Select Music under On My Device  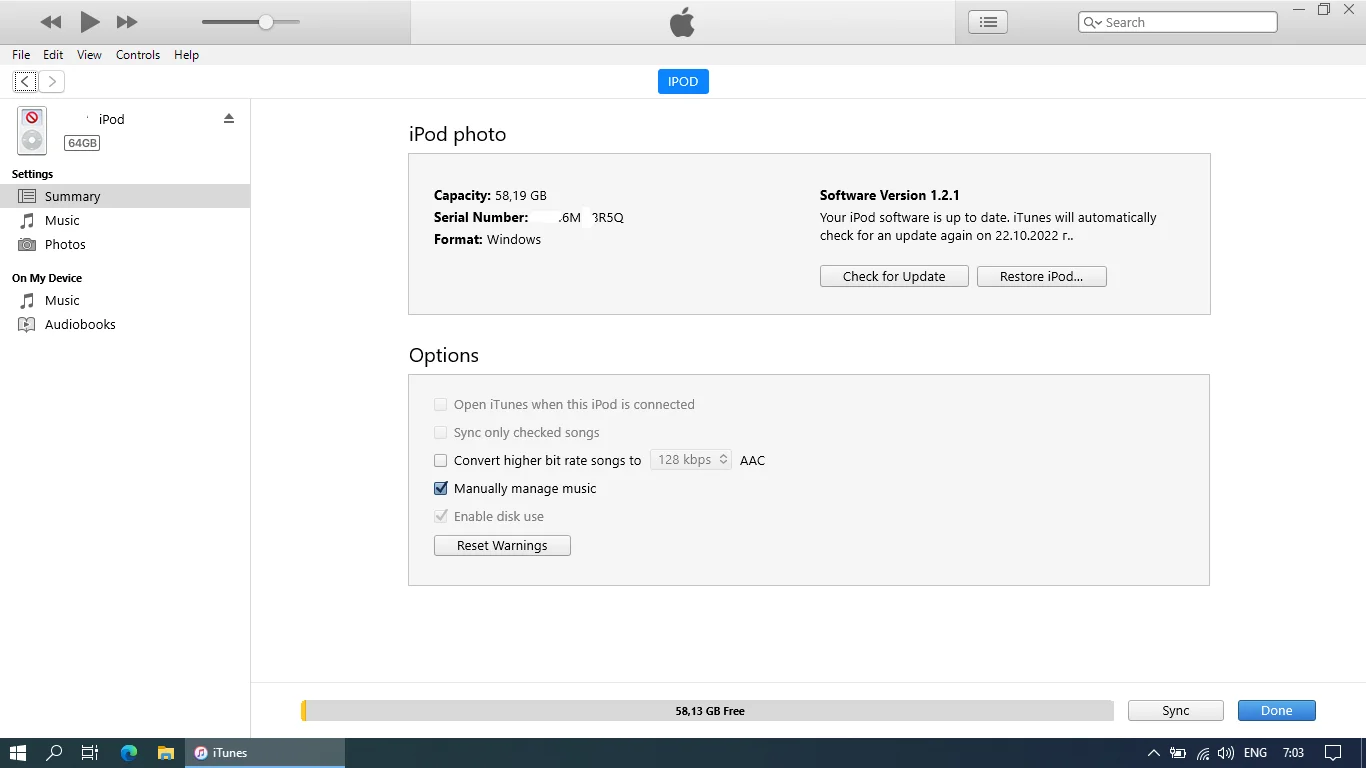point(125,301)
